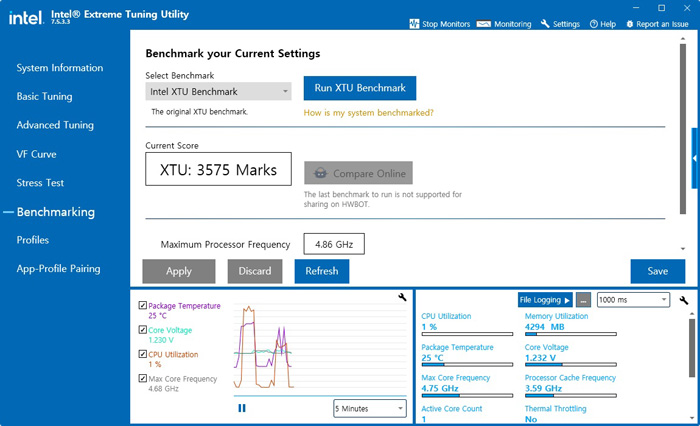
Task: Disable the CPU Utilization graph checkbox
Action: click(143, 354)
